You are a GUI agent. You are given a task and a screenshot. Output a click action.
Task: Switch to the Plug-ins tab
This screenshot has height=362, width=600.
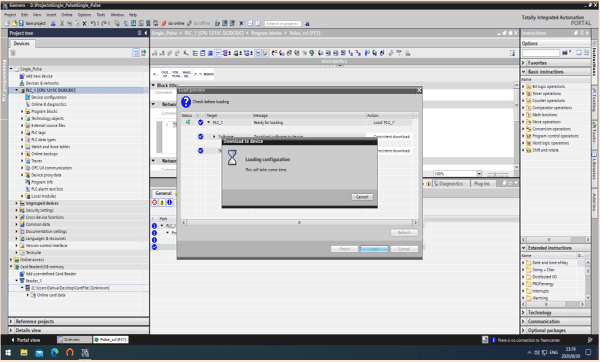482,184
